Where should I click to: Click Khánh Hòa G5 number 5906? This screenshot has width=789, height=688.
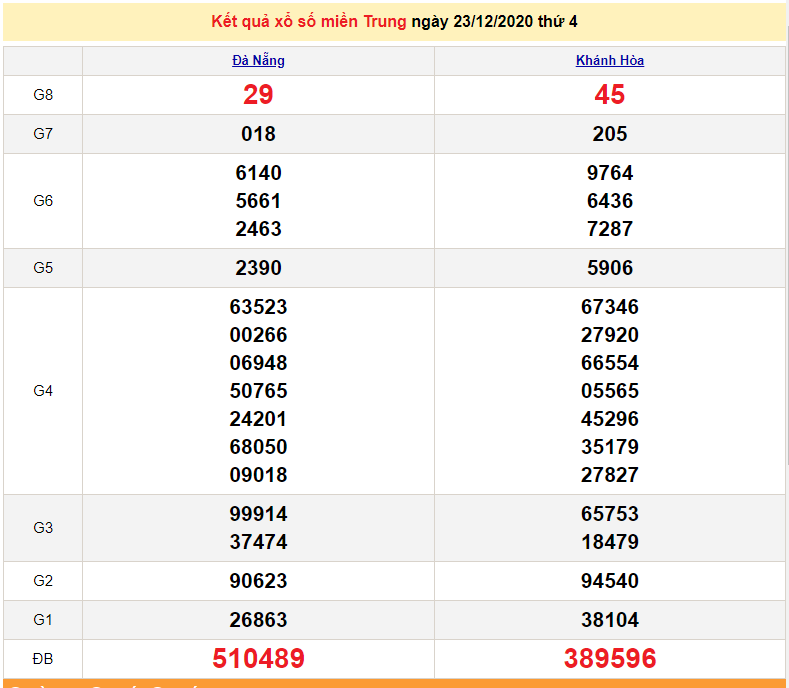pos(609,268)
